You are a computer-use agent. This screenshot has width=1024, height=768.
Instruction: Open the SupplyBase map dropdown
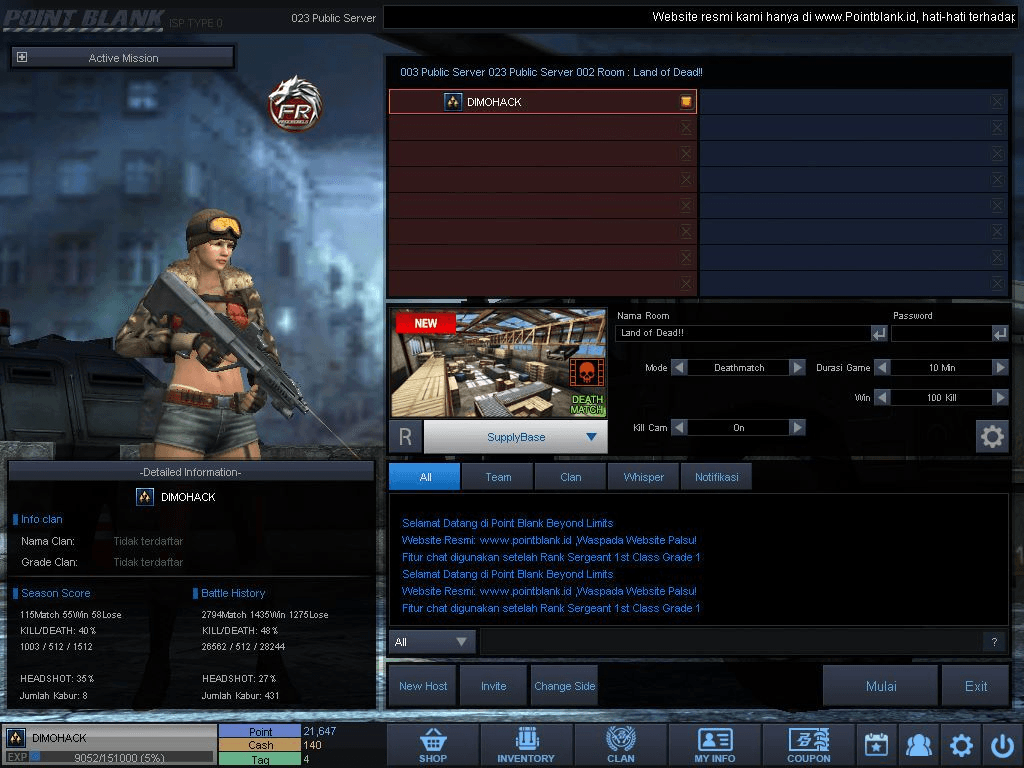516,437
